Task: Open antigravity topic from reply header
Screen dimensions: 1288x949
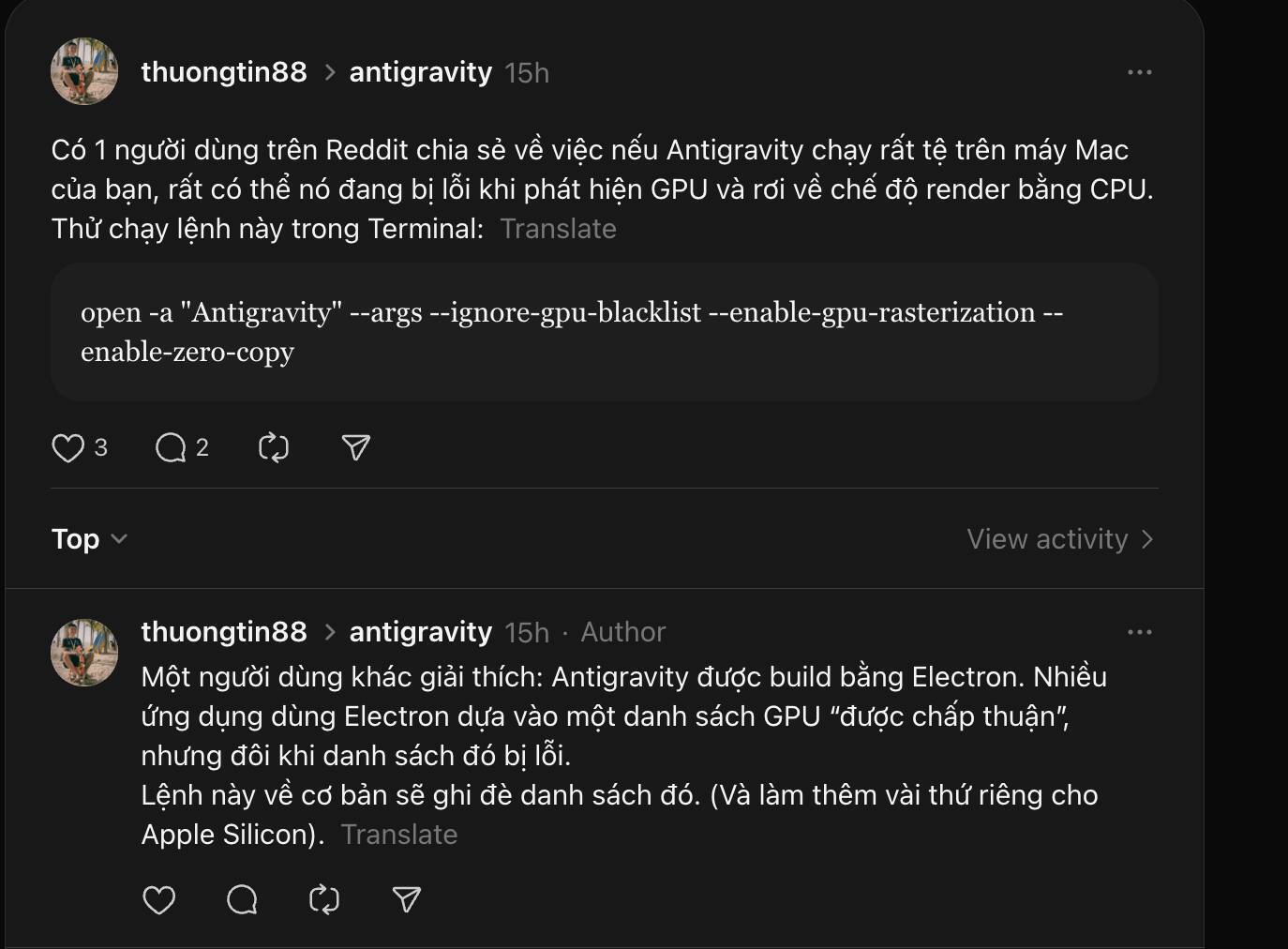Action: (420, 632)
